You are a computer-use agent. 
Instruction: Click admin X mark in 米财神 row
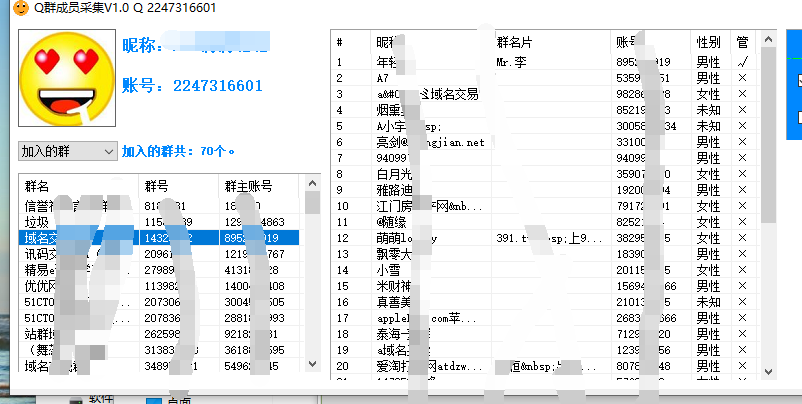click(743, 286)
